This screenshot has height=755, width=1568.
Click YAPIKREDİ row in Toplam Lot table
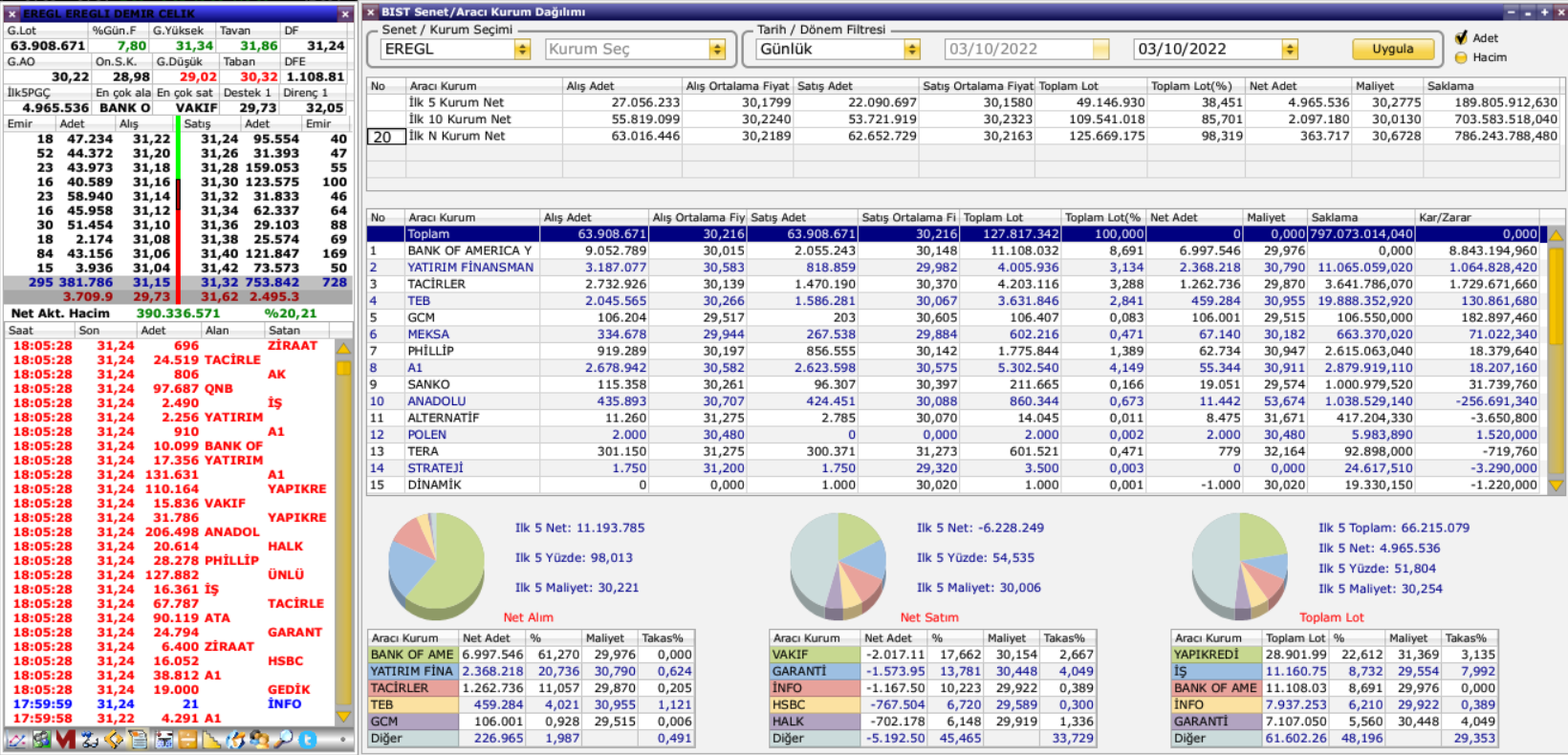(1335, 655)
